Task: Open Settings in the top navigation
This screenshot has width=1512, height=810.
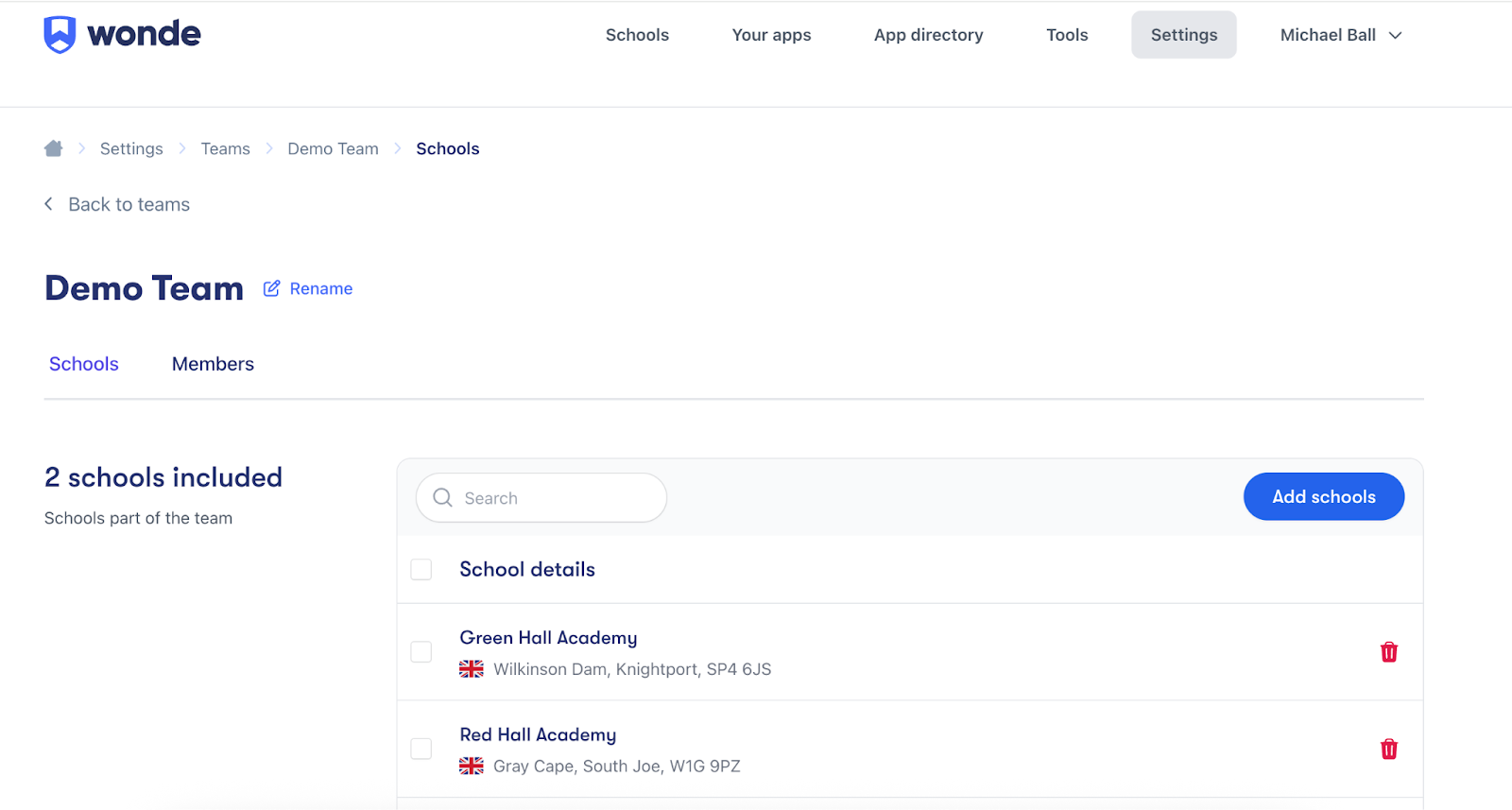Action: coord(1183,35)
